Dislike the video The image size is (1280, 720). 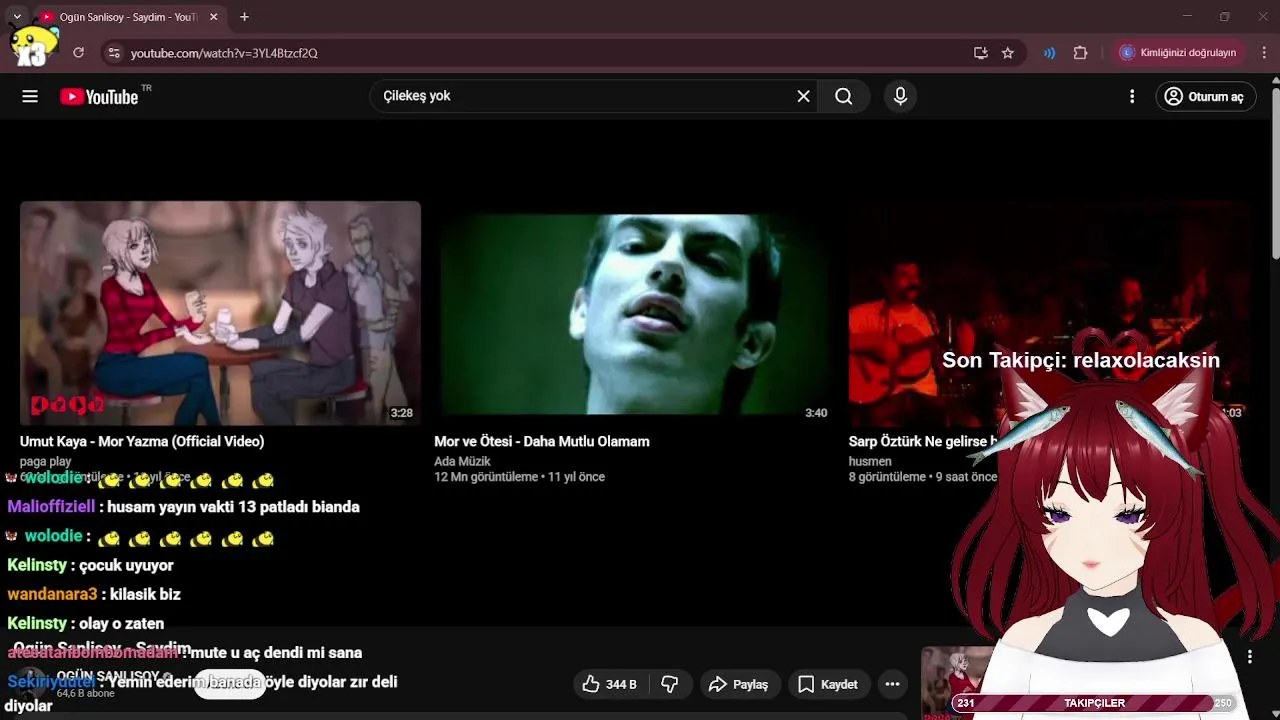[670, 684]
